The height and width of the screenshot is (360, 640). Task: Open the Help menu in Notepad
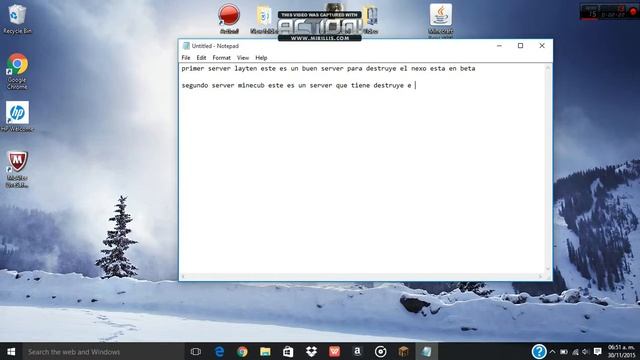click(x=261, y=58)
